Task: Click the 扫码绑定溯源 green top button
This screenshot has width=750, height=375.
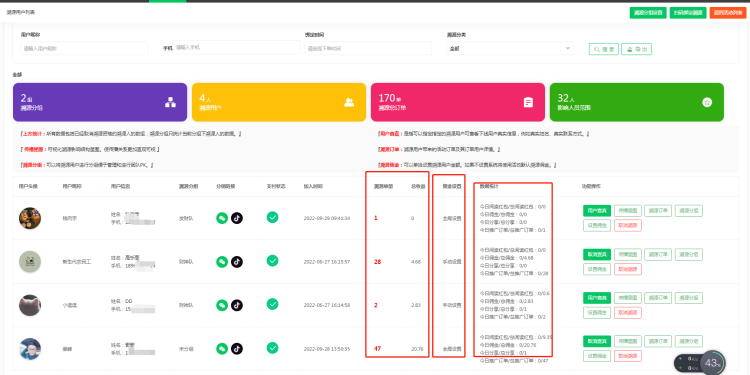Action: [688, 13]
